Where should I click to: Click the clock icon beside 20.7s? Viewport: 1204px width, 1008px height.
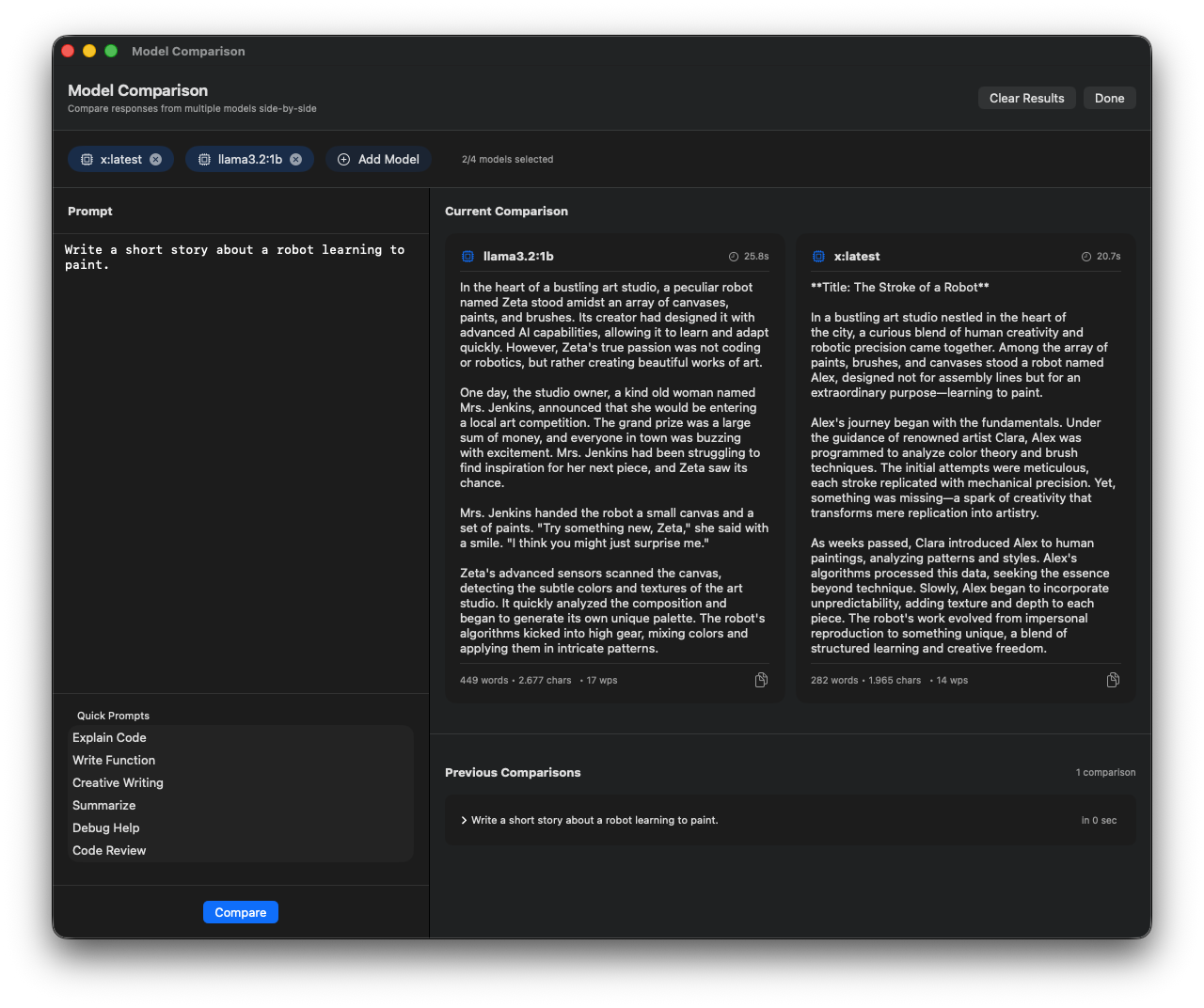1086,257
